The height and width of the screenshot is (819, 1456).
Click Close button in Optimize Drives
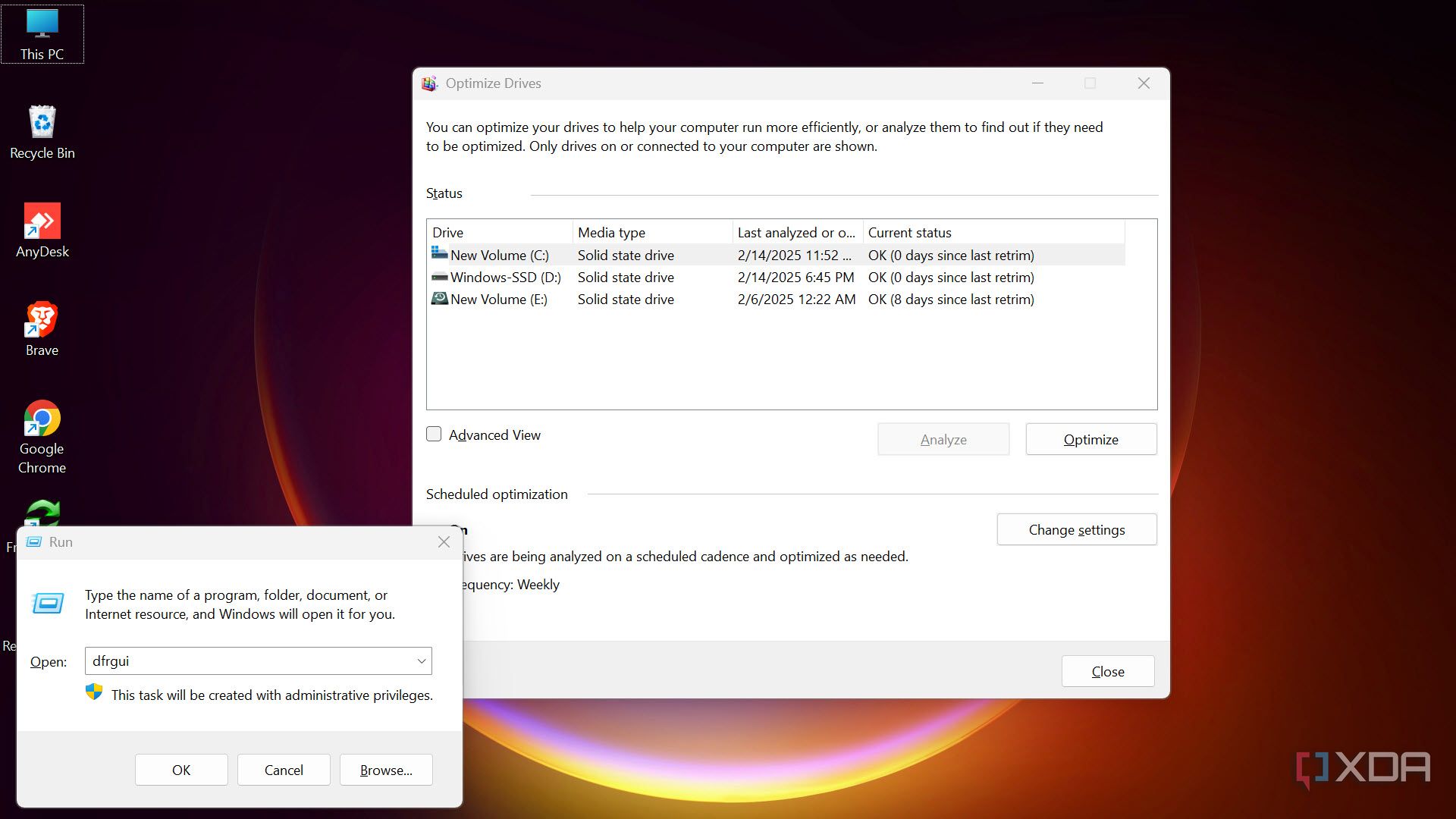pos(1108,671)
